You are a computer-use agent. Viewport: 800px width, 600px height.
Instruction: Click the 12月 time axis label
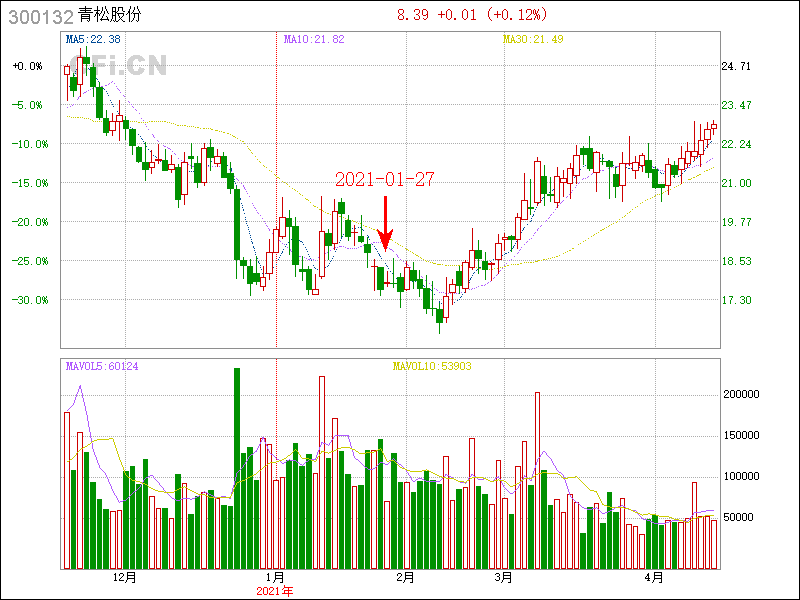tap(125, 578)
